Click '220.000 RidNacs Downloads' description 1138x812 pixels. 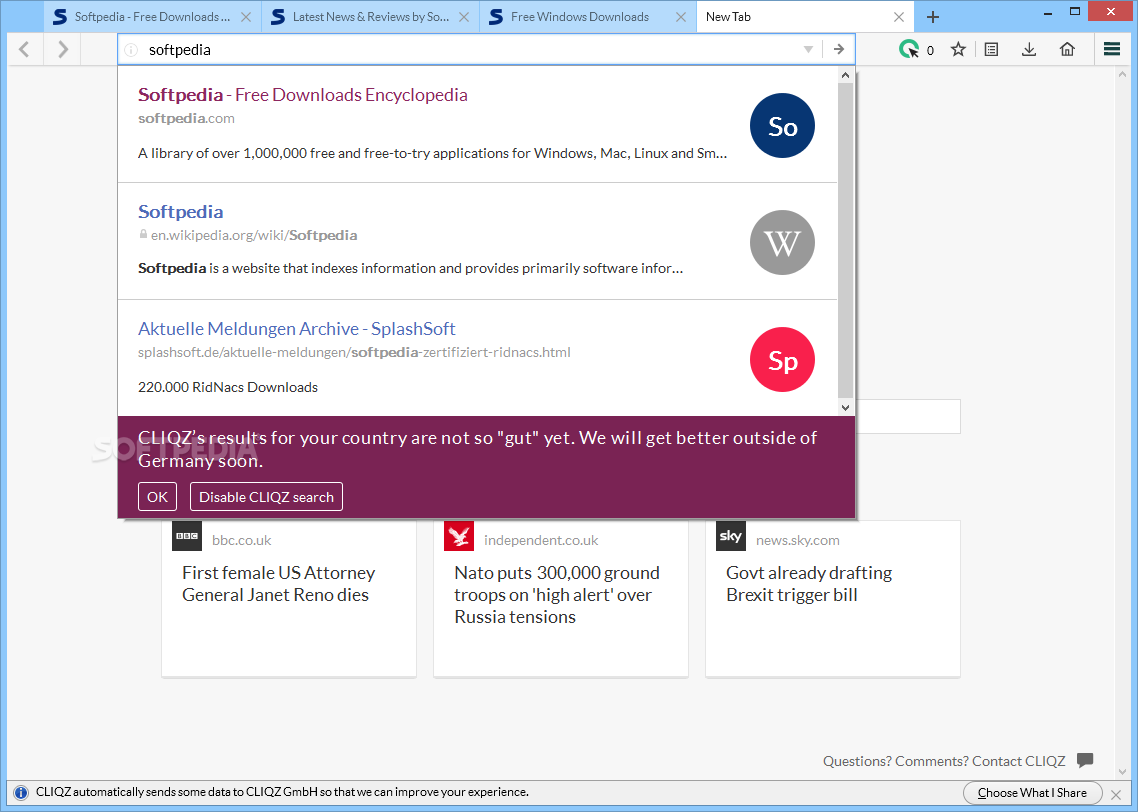[x=228, y=387]
